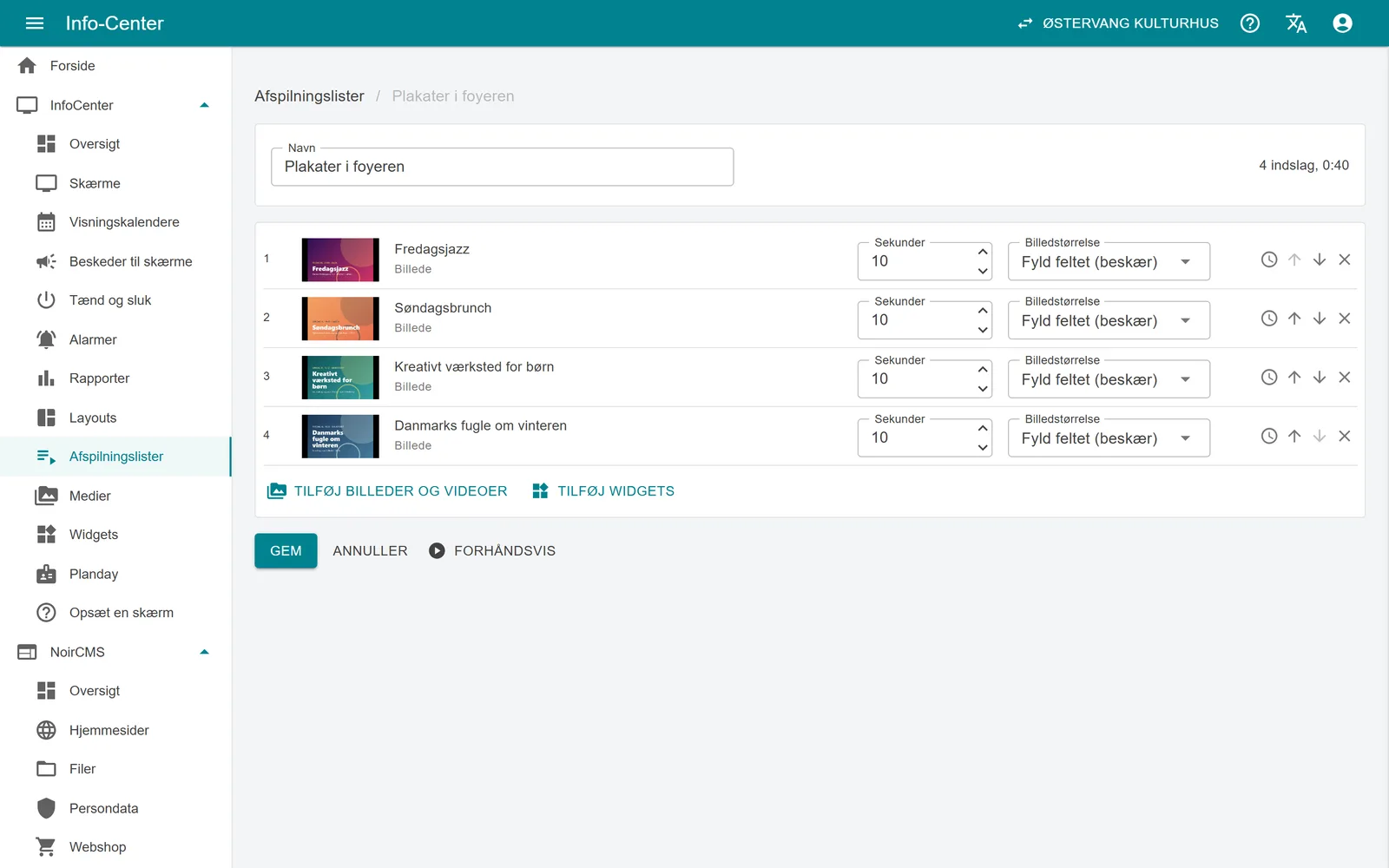The image size is (1389, 868).
Task: Open Billedstørrelse dropdown for Fredagsjazz
Action: click(x=1109, y=261)
